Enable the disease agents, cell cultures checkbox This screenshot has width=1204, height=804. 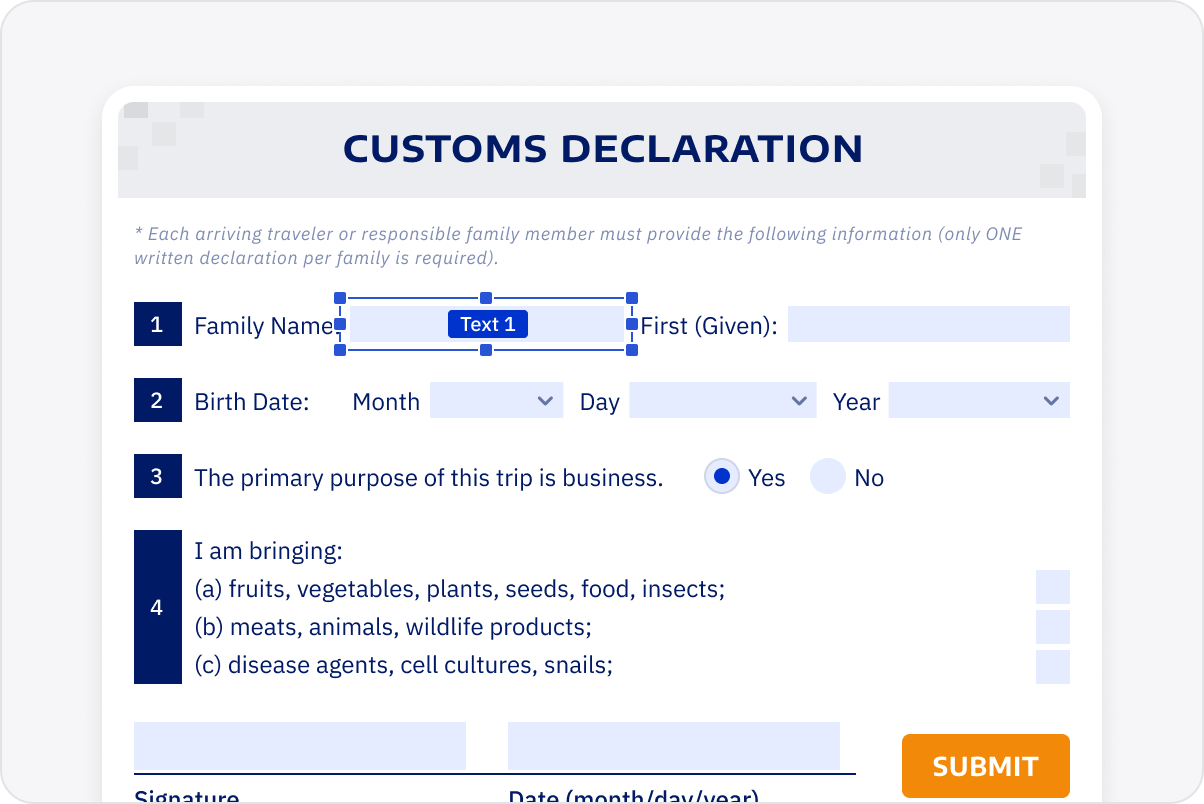pos(1052,667)
